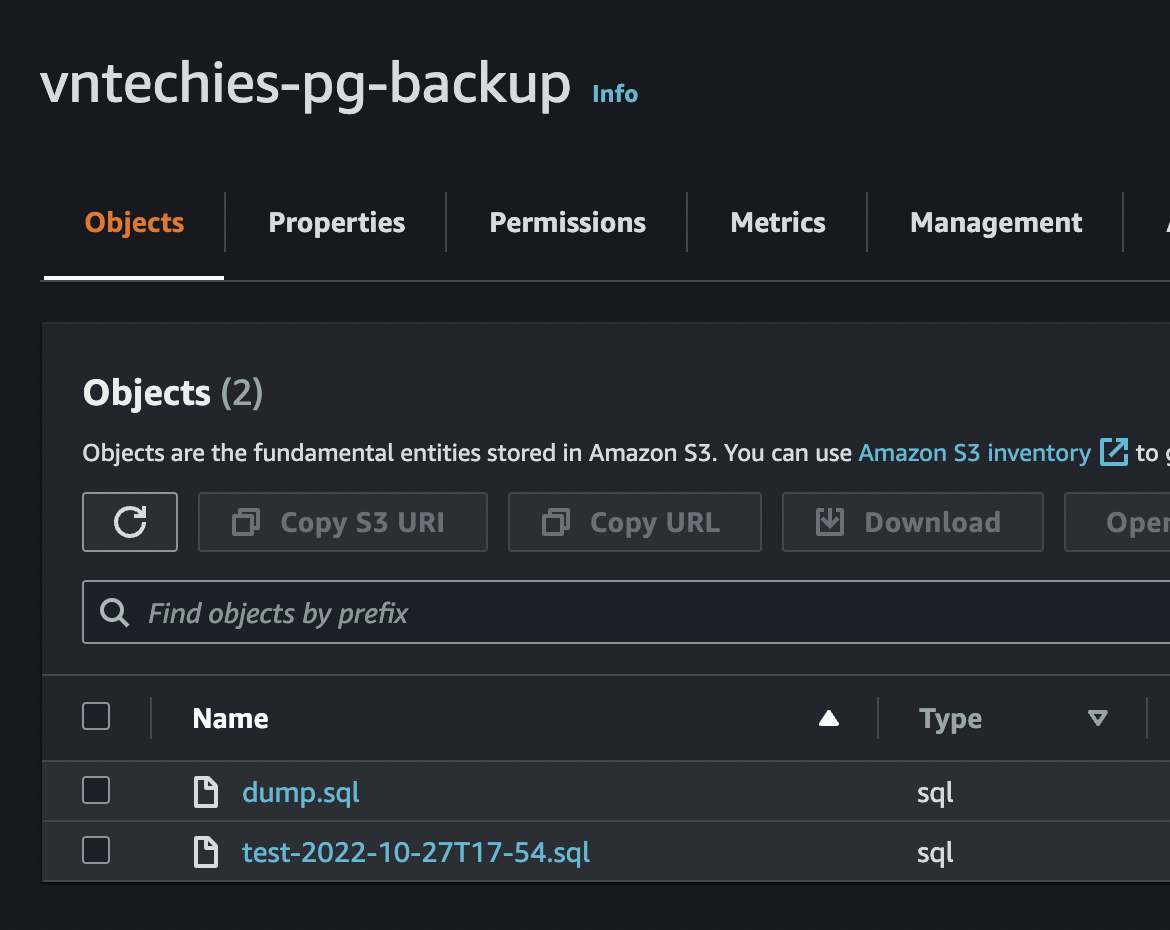Click the external link icon after S3 inventory
Screen dimensions: 1170x930
point(1113,453)
